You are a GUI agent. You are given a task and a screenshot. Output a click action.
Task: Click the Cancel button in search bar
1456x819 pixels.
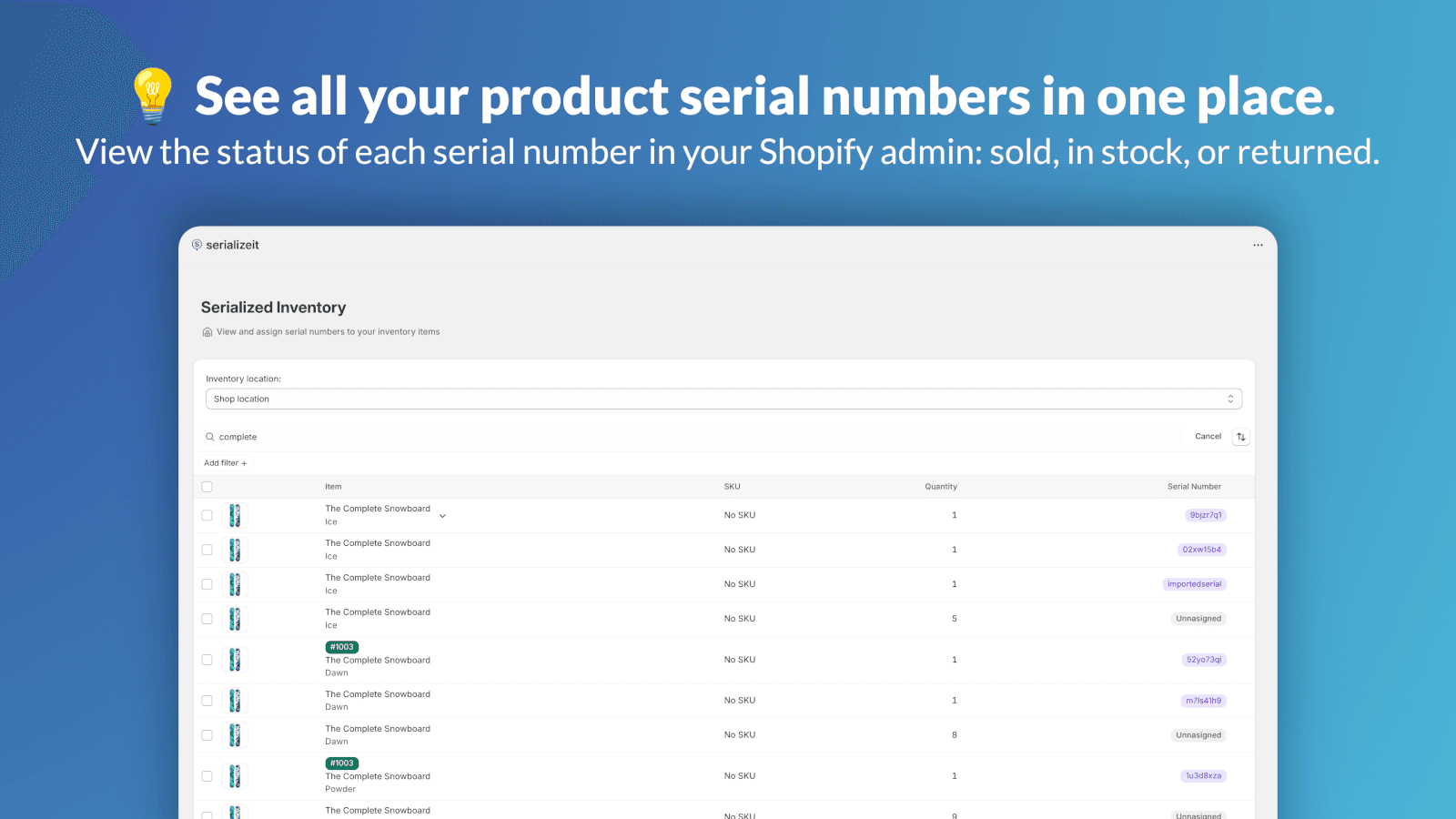pos(1208,437)
